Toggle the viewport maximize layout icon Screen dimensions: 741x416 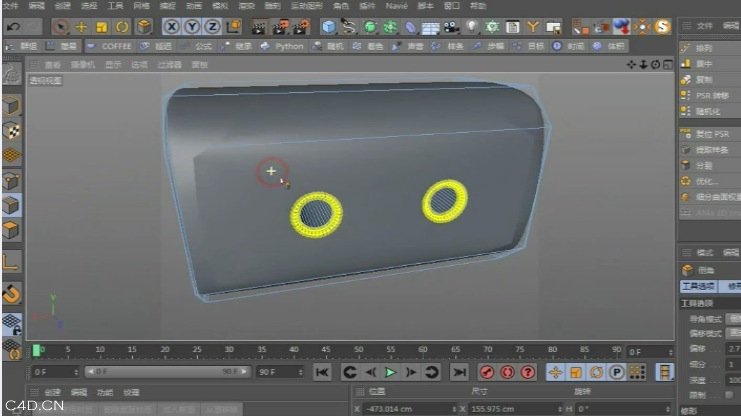click(x=667, y=65)
